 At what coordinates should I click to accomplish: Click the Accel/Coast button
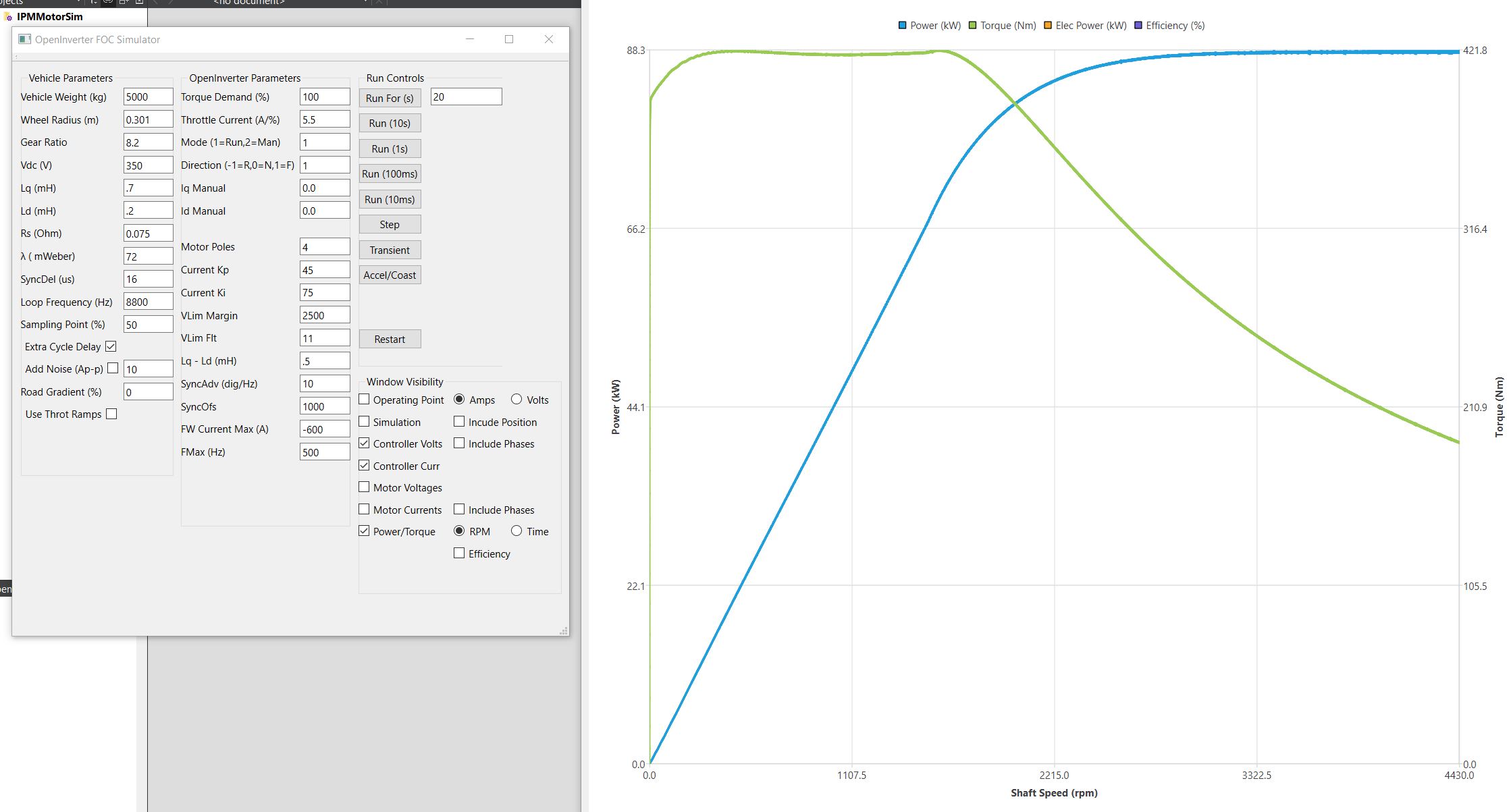(390, 275)
